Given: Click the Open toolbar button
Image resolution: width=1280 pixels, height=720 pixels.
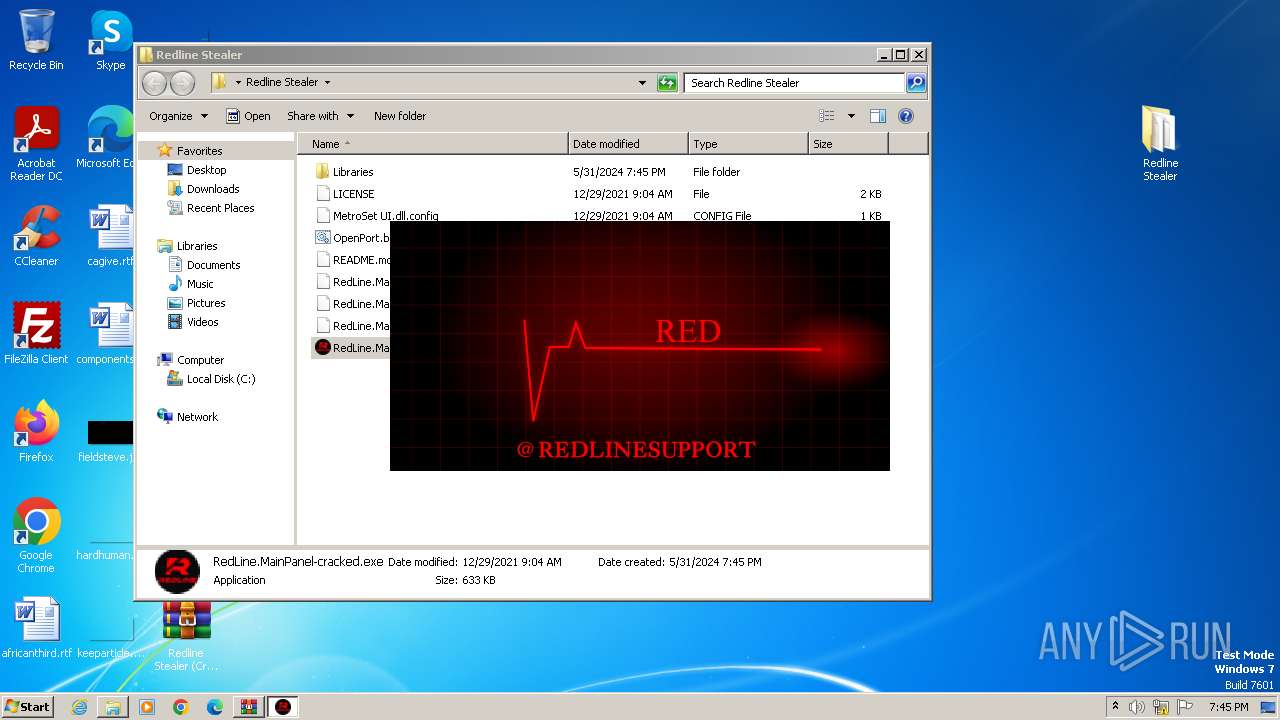Looking at the screenshot, I should (248, 116).
